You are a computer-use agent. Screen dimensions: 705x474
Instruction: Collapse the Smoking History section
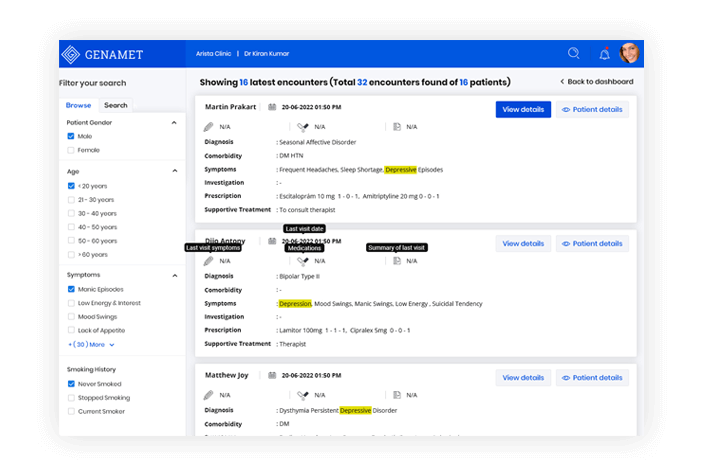tap(174, 371)
